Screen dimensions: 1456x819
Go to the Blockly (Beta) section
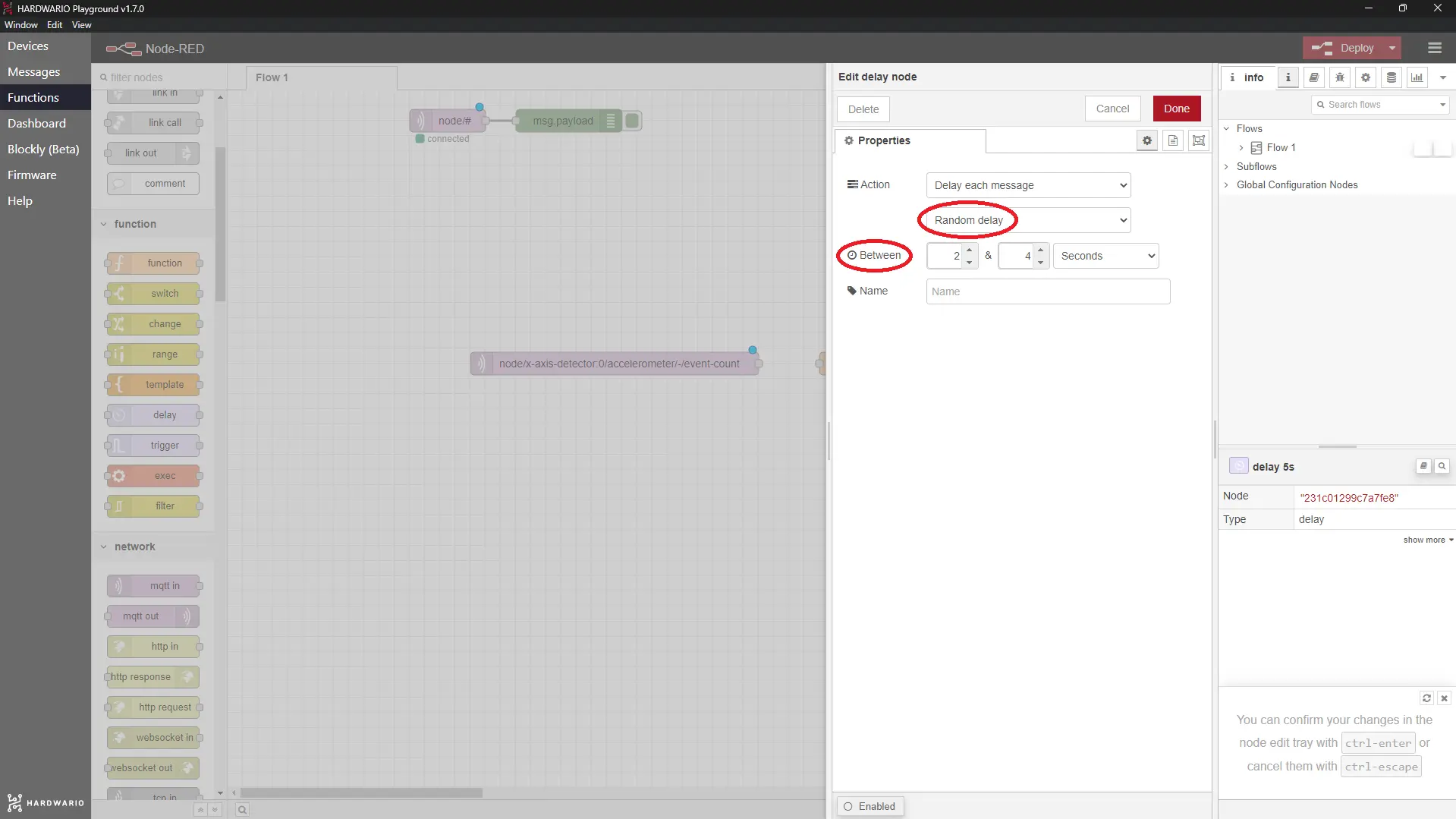(46, 150)
